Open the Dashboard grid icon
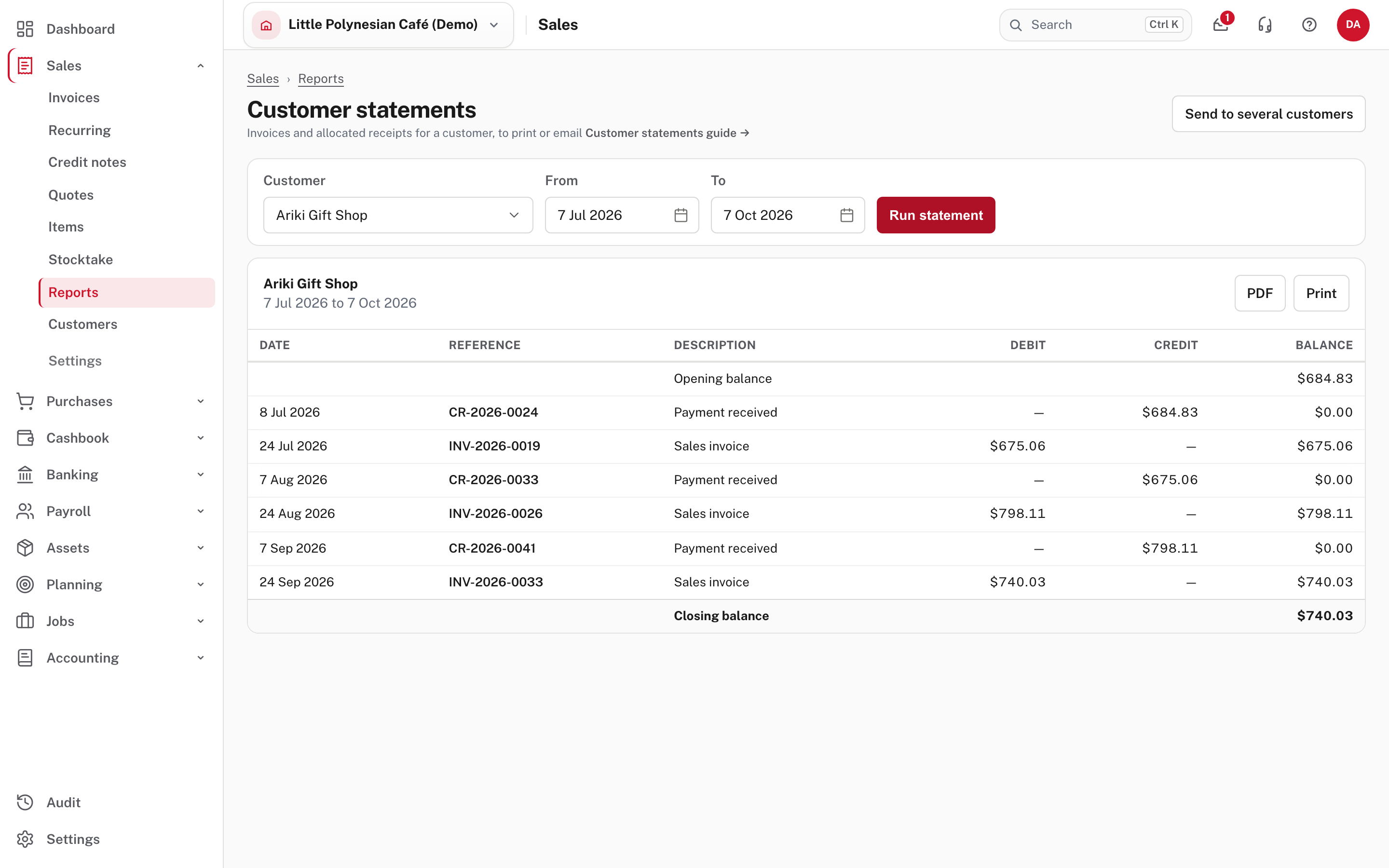 click(x=25, y=29)
